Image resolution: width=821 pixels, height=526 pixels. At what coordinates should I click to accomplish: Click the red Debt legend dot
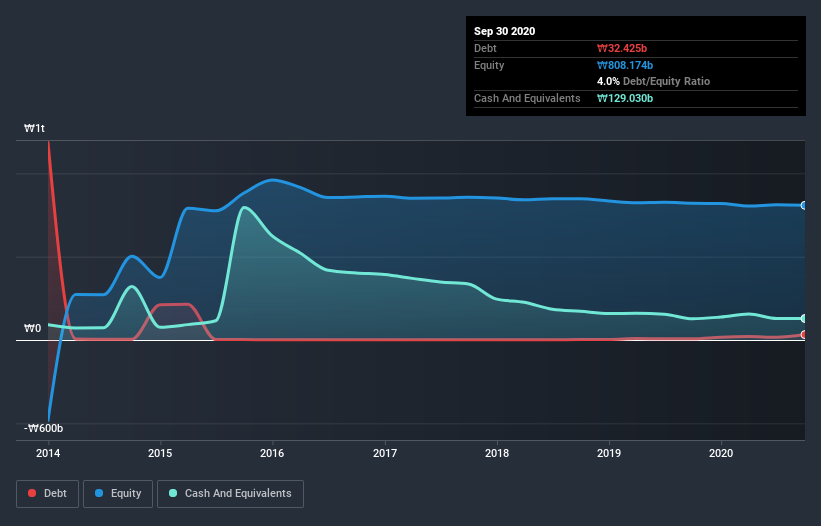coord(32,493)
